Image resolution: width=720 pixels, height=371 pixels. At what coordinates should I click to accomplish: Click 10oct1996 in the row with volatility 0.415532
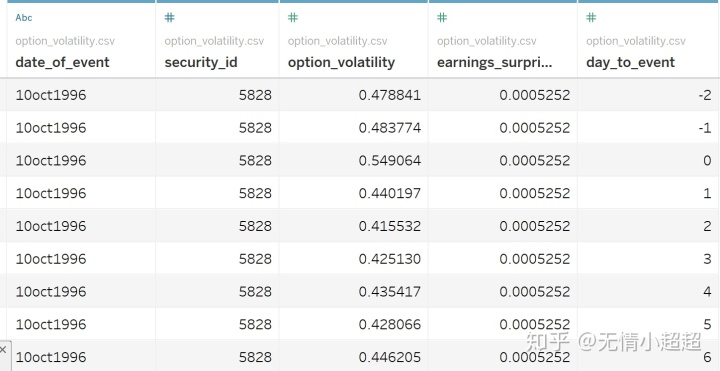point(51,226)
